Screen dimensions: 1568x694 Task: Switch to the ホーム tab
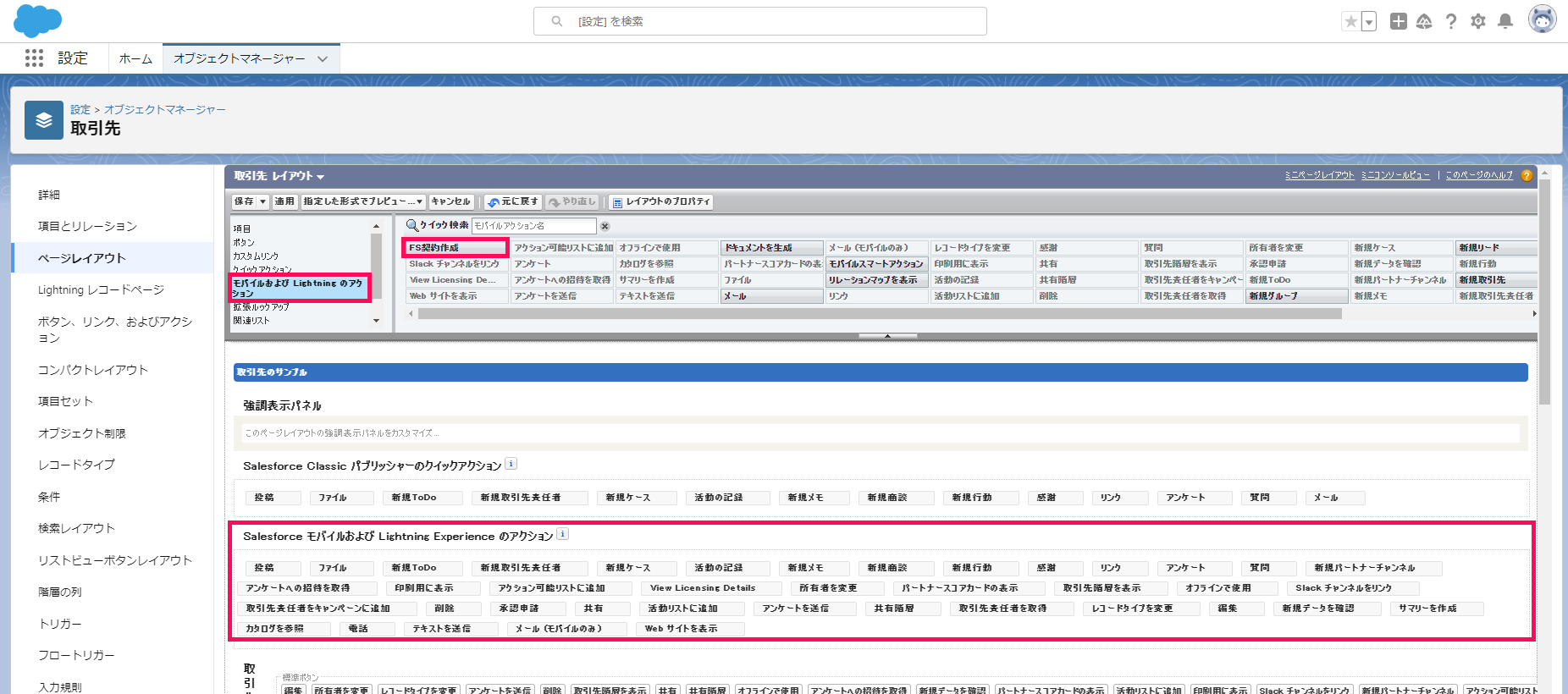(x=135, y=58)
